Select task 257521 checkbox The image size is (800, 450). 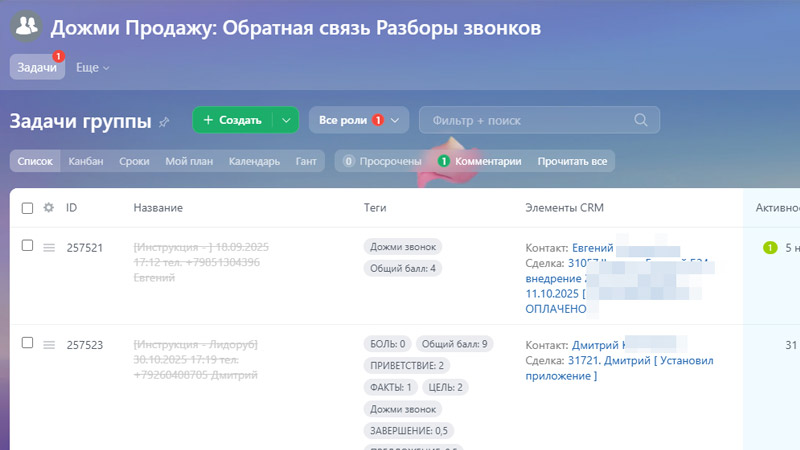[28, 246]
